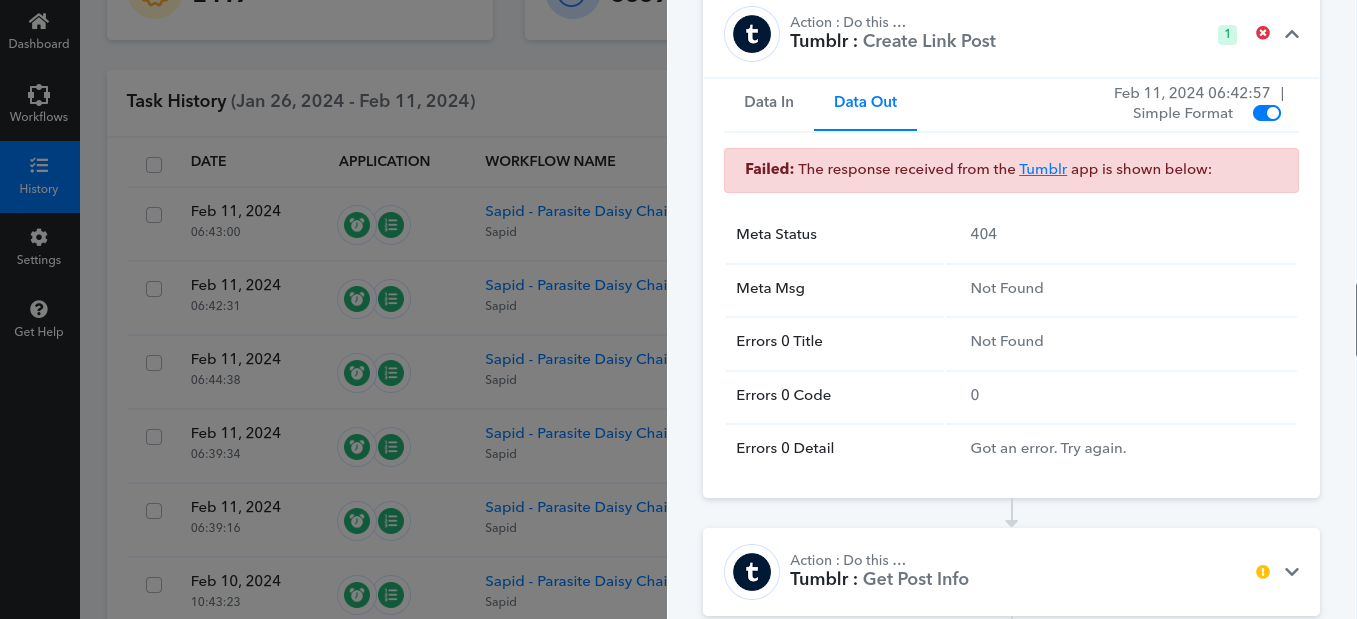Select the checkbox for 06:43:00 task
Image resolution: width=1357 pixels, height=619 pixels.
coord(154,215)
